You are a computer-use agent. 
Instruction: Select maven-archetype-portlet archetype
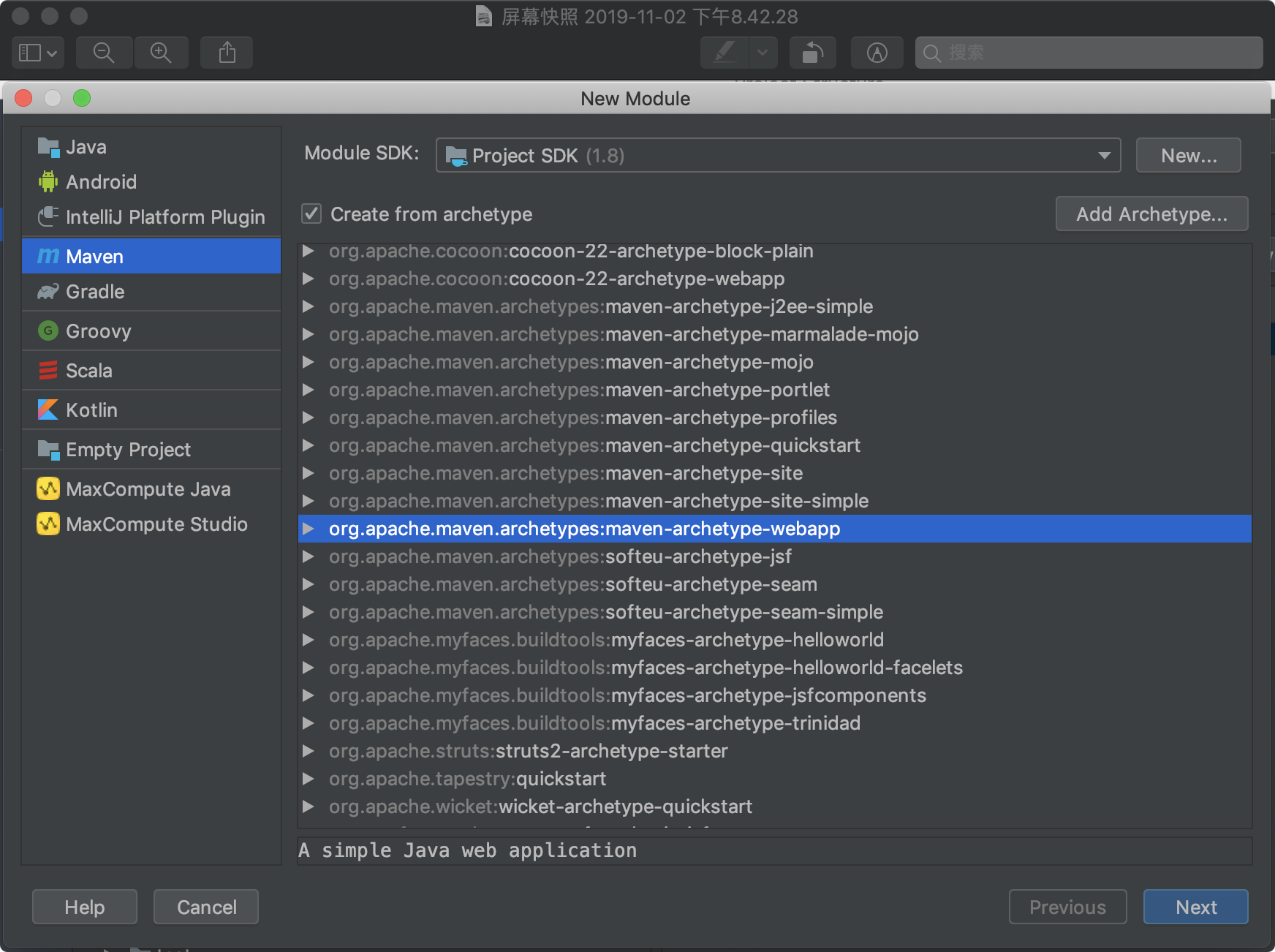click(x=775, y=390)
